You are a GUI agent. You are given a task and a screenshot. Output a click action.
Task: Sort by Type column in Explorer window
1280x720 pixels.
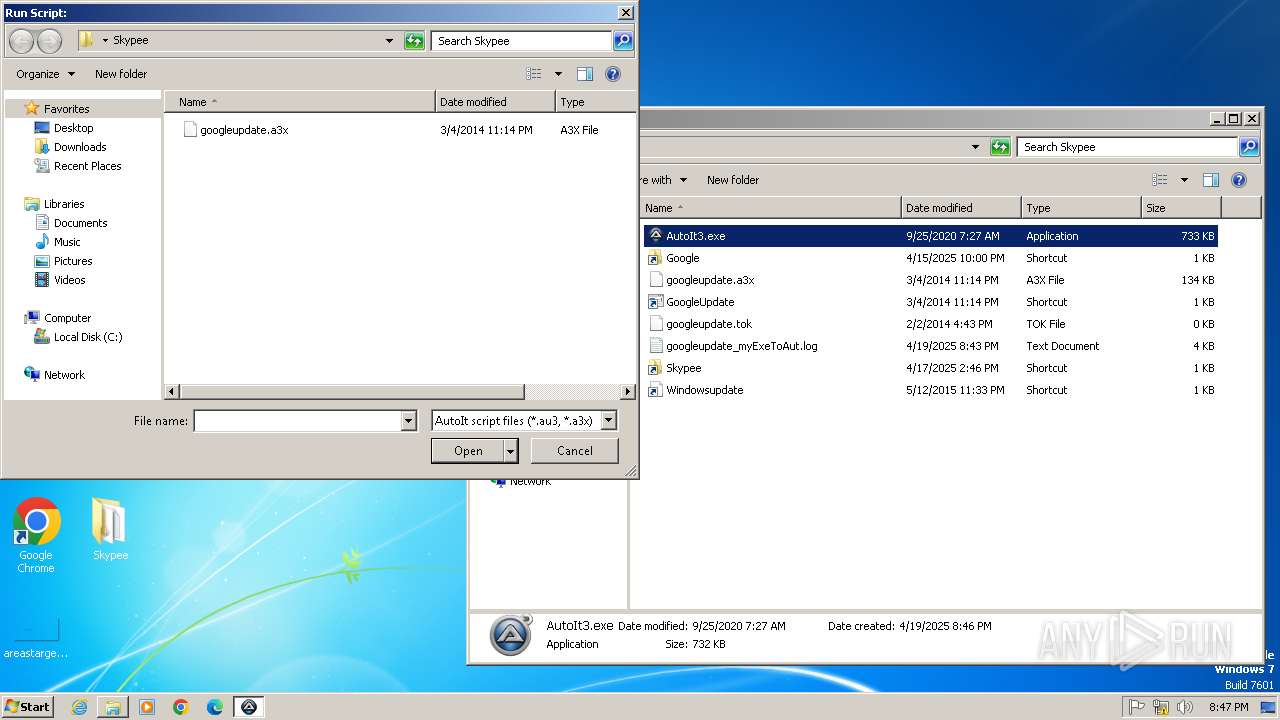tap(1081, 208)
